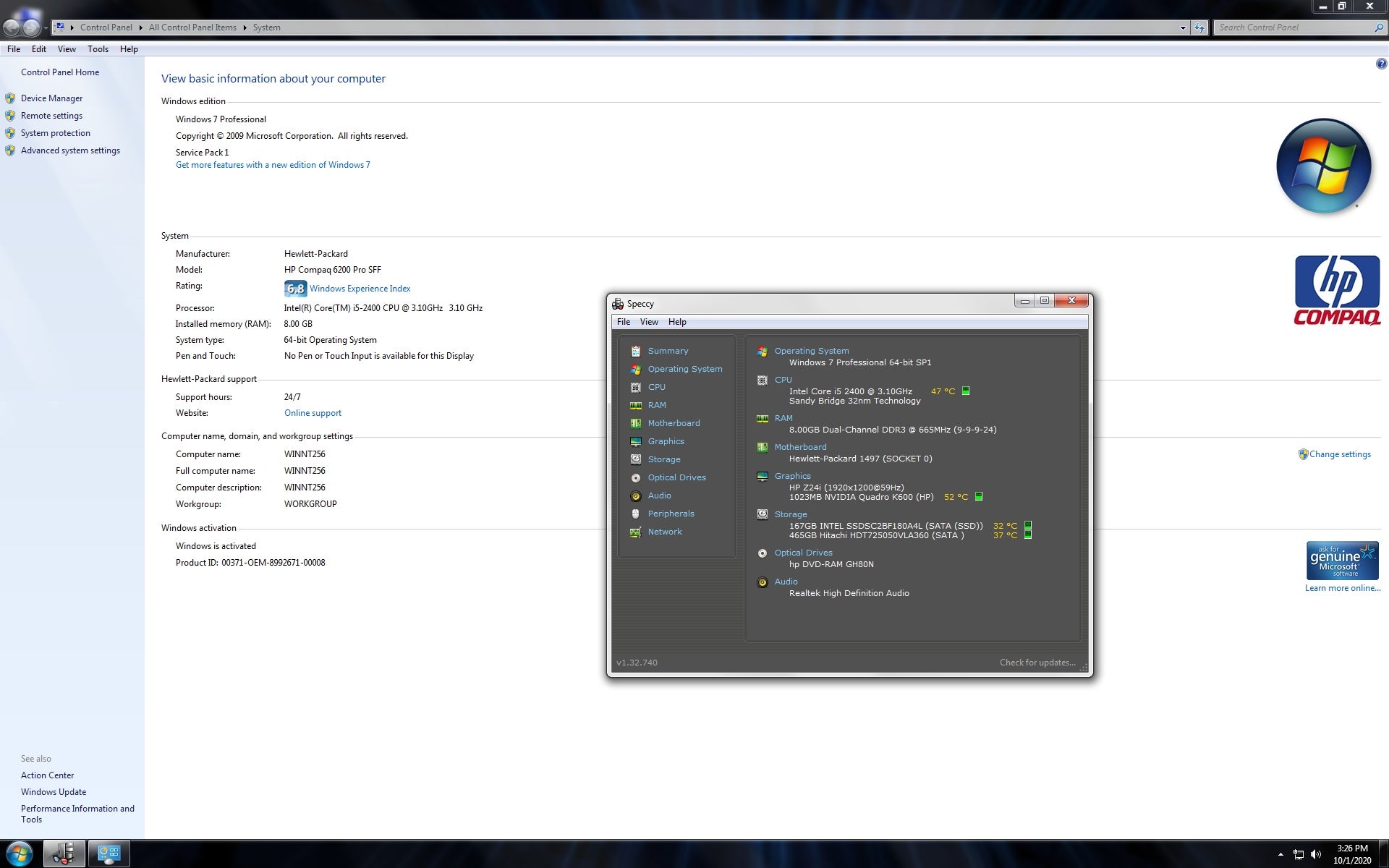Open Speccy File menu
This screenshot has width=1389, height=868.
[x=623, y=322]
